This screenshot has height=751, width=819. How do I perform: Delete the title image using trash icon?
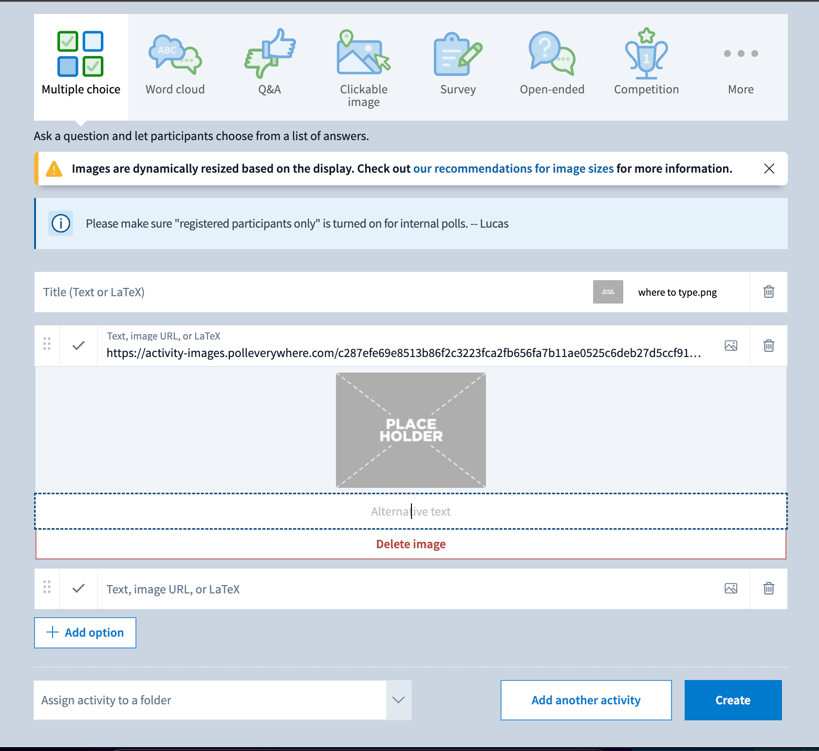[769, 292]
